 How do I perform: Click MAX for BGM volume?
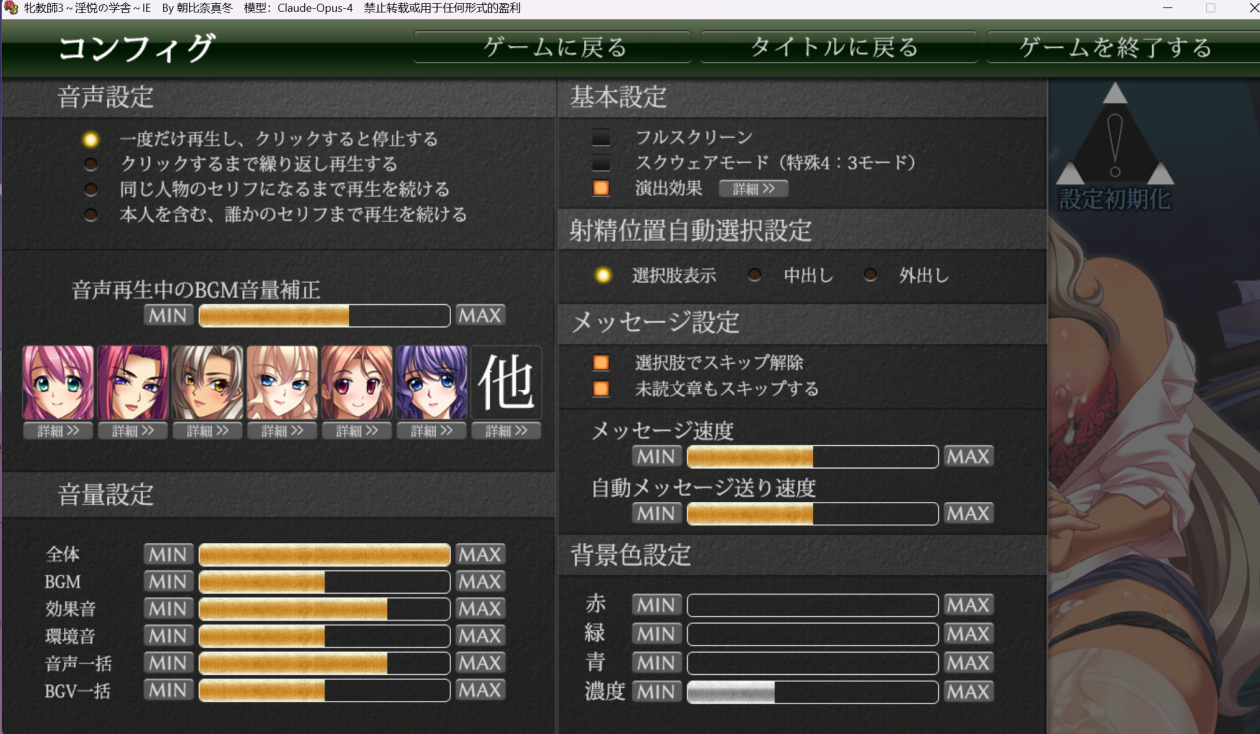tap(480, 582)
